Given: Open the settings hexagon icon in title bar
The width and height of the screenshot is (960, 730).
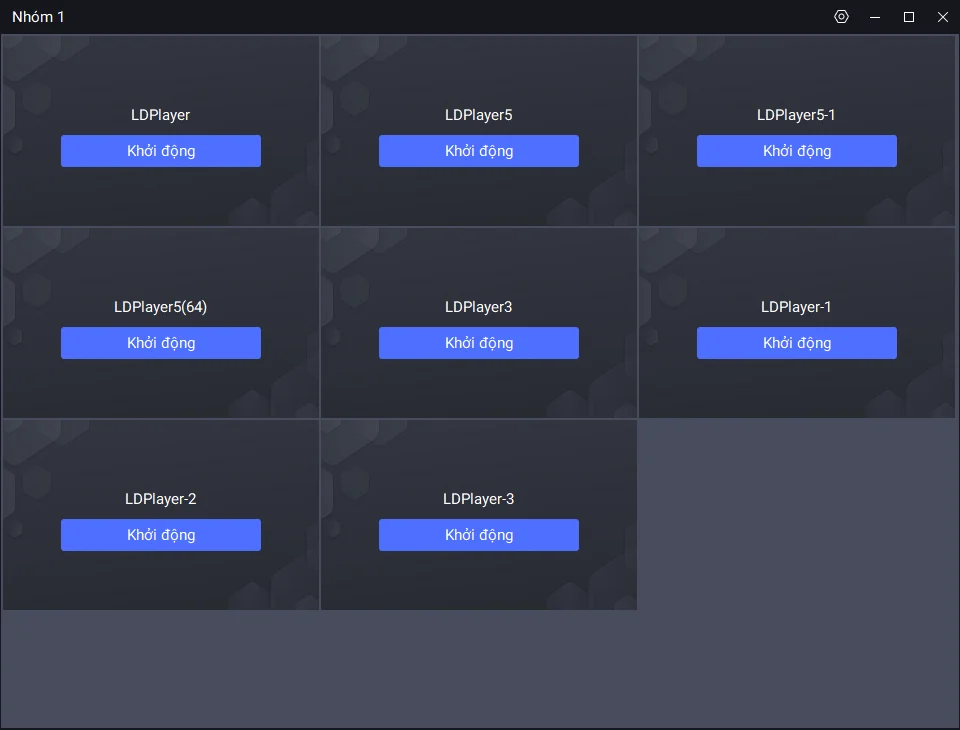Looking at the screenshot, I should [x=841, y=17].
